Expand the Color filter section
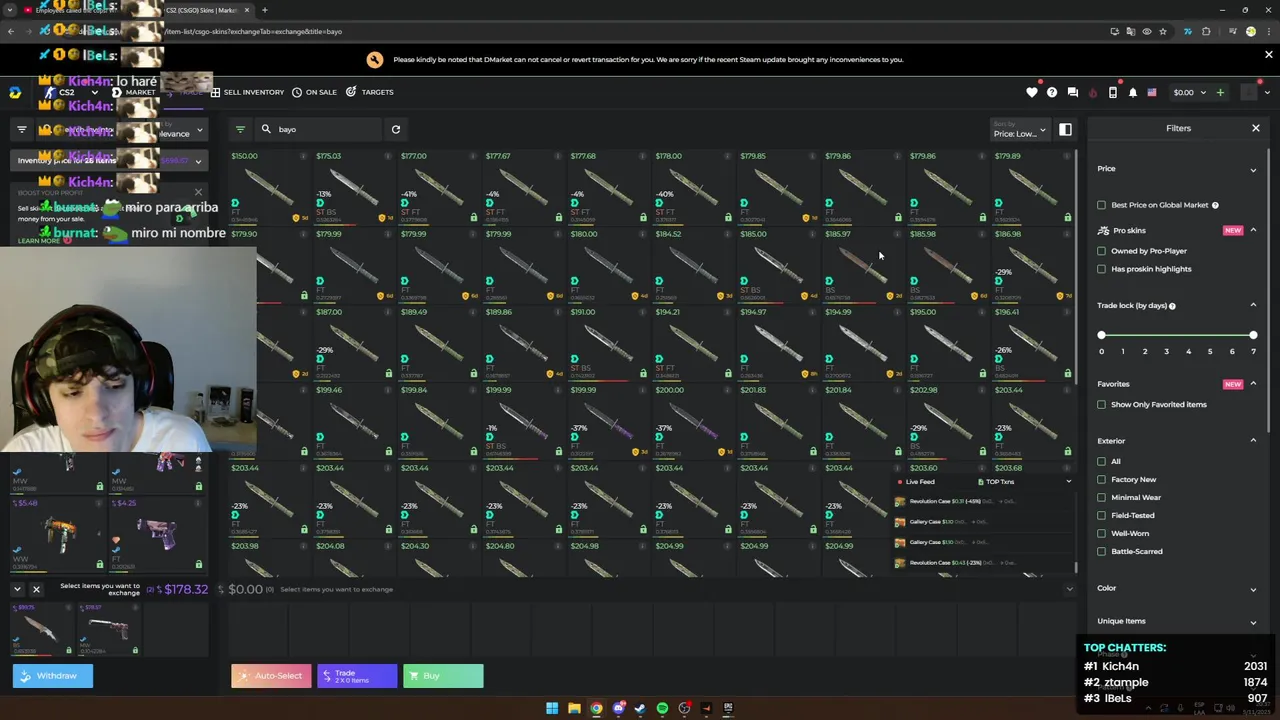The image size is (1280, 720). coord(1253,589)
